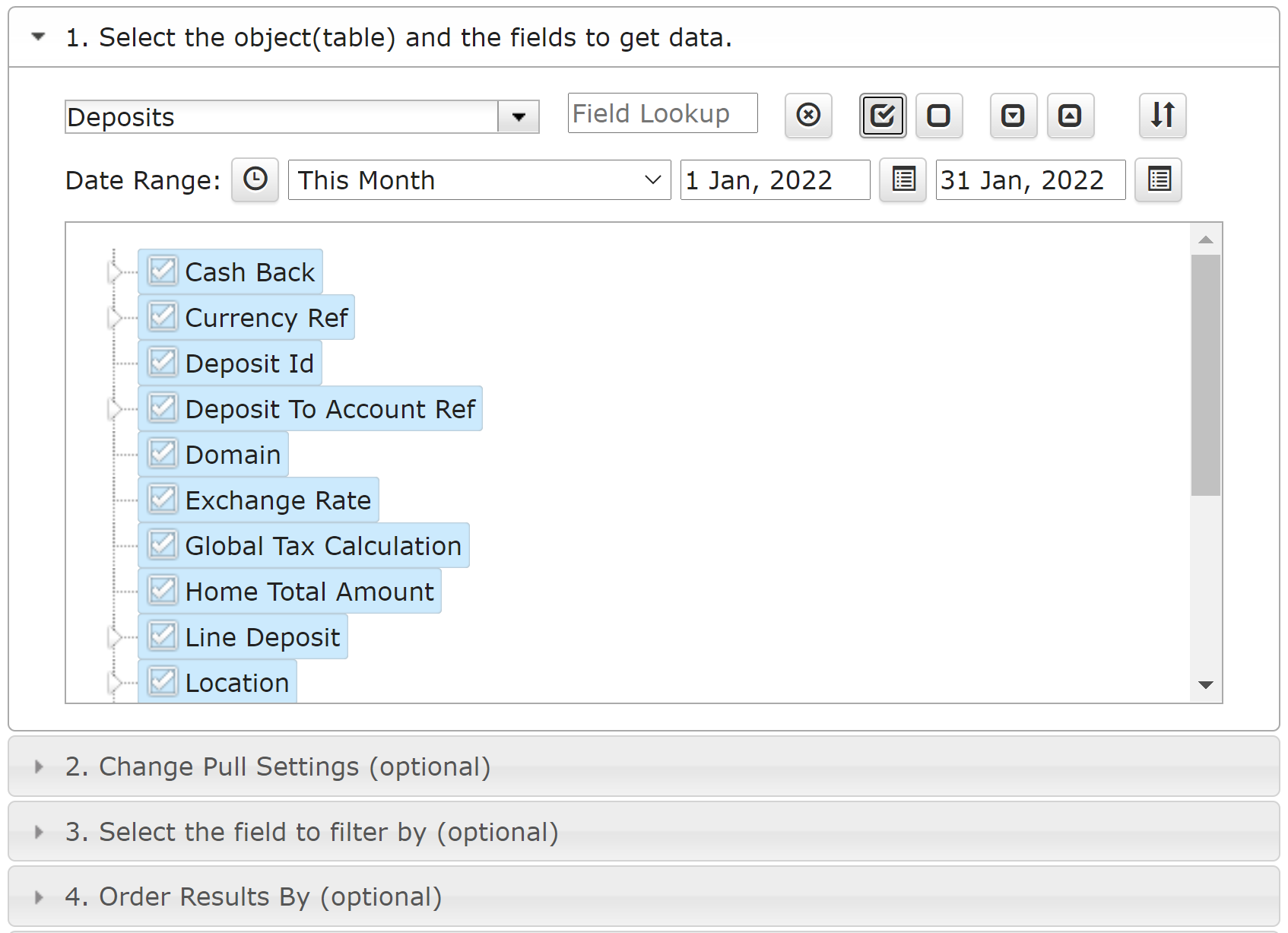Expand the Currency Ref tree node

[115, 317]
